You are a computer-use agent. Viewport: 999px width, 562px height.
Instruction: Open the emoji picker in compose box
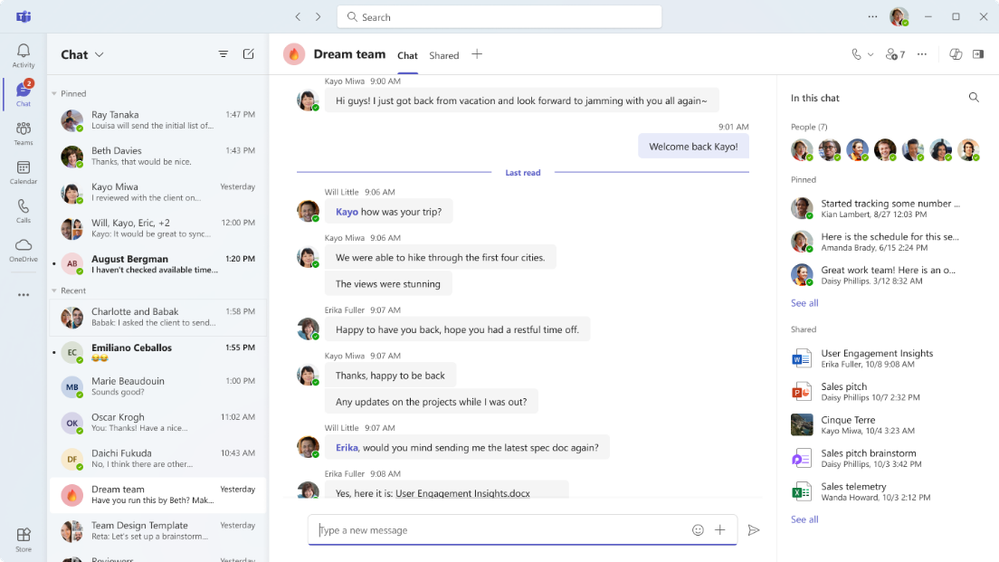(698, 530)
